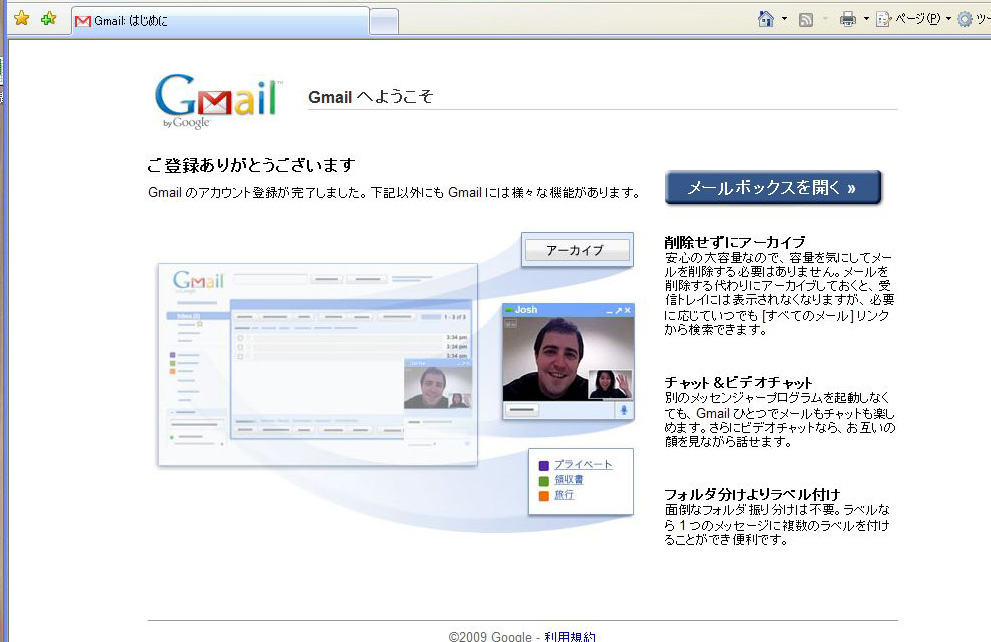Image resolution: width=991 pixels, height=642 pixels.
Task: Click the microphone icon in Josh chat
Action: [x=624, y=410]
